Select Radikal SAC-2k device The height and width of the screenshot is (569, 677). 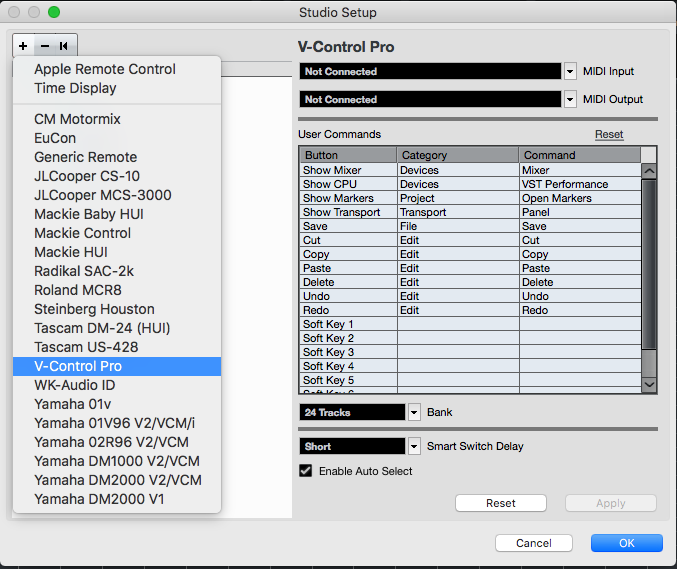(x=117, y=271)
